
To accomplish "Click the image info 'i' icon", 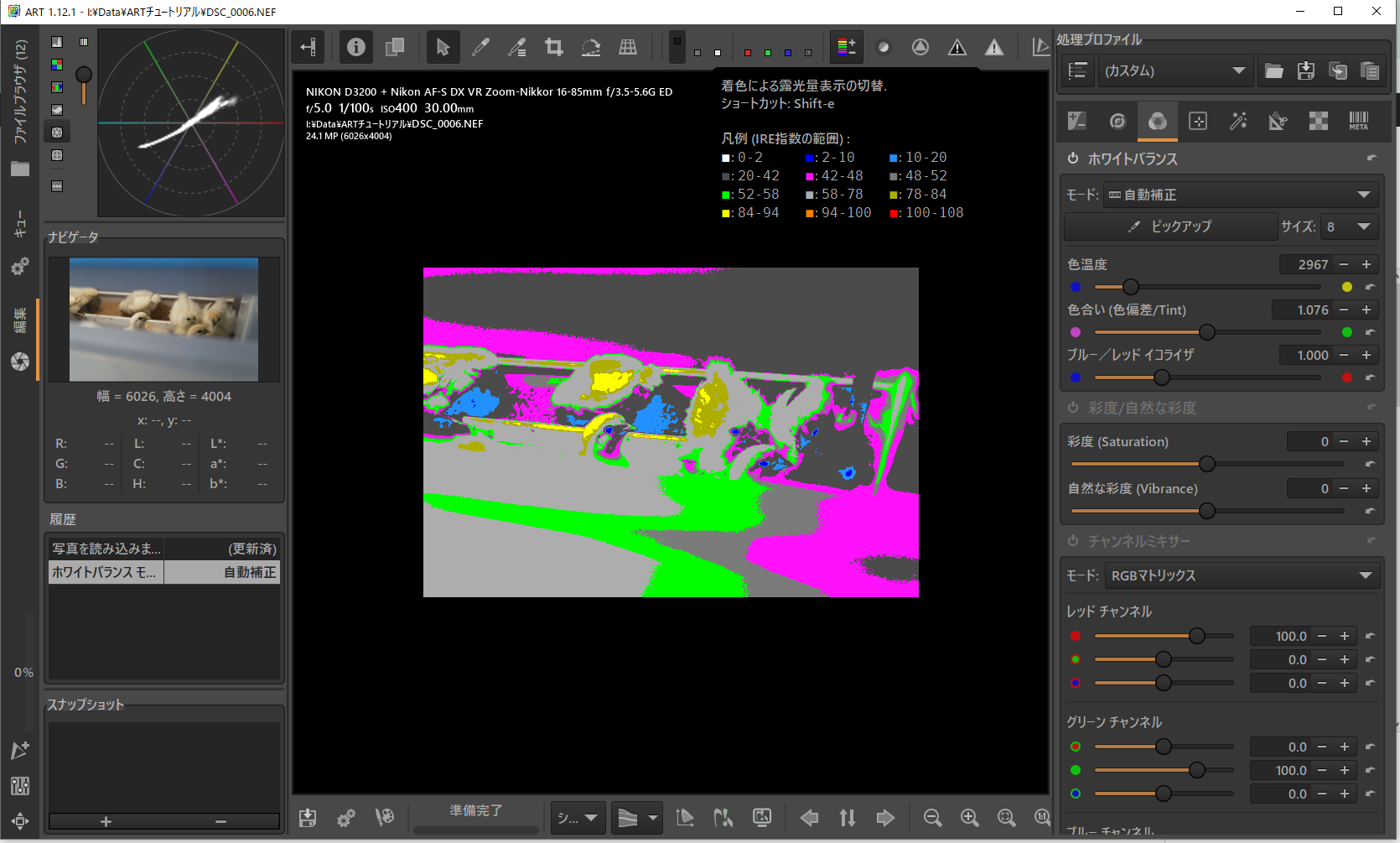I will click(356, 47).
